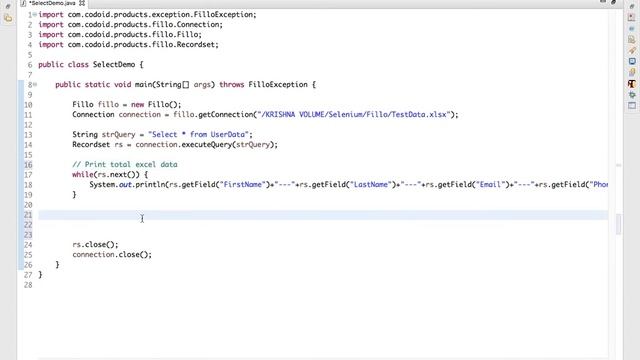Click 'String[] args' in main signature

click(x=183, y=84)
